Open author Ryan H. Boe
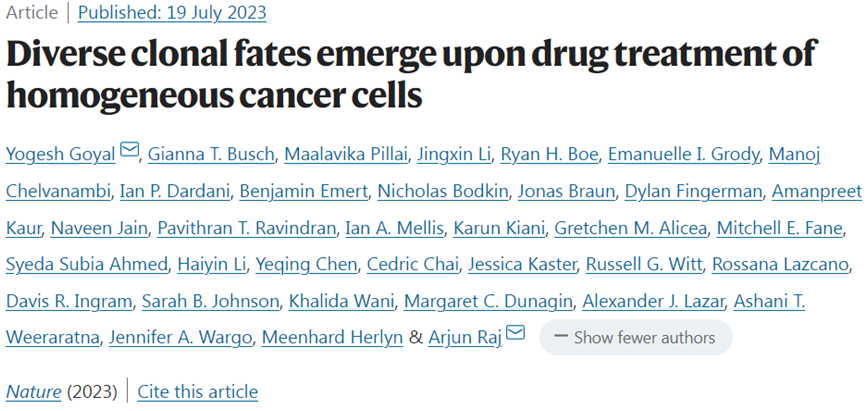868x411 pixels. pyautogui.click(x=549, y=155)
